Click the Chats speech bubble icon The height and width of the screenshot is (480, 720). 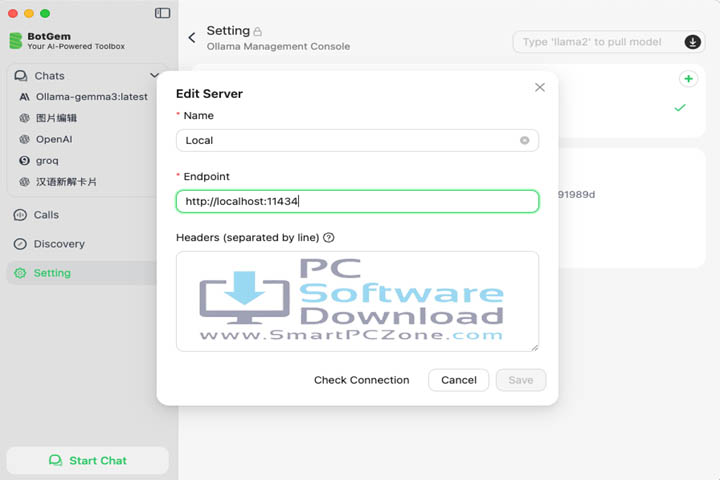[21, 75]
